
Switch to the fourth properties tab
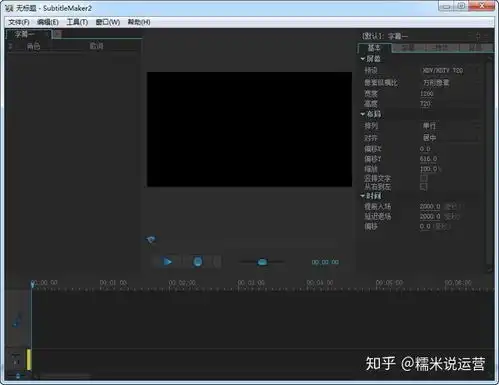pyautogui.click(x=476, y=48)
